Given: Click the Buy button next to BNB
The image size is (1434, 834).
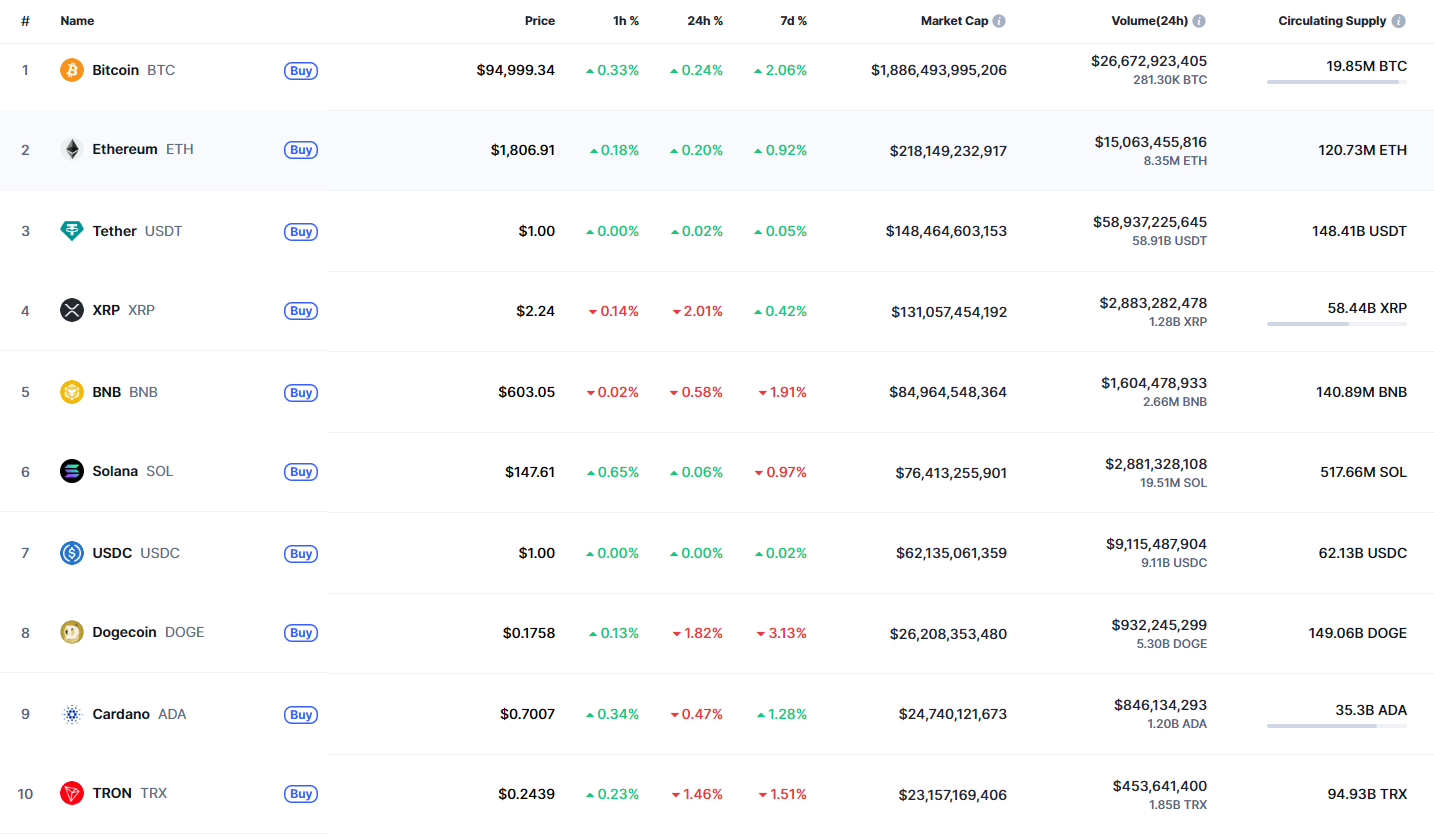Looking at the screenshot, I should (x=301, y=392).
